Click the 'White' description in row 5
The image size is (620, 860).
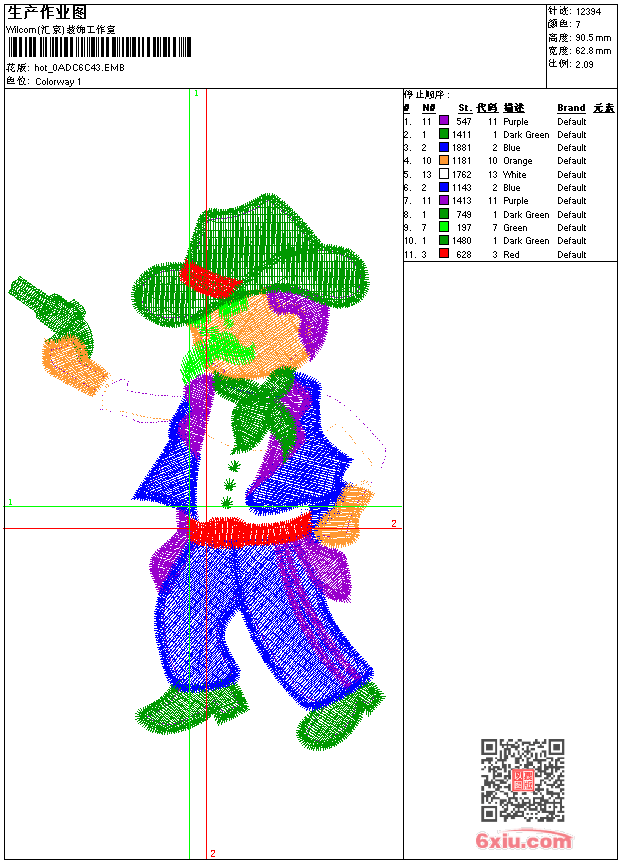pyautogui.click(x=515, y=174)
